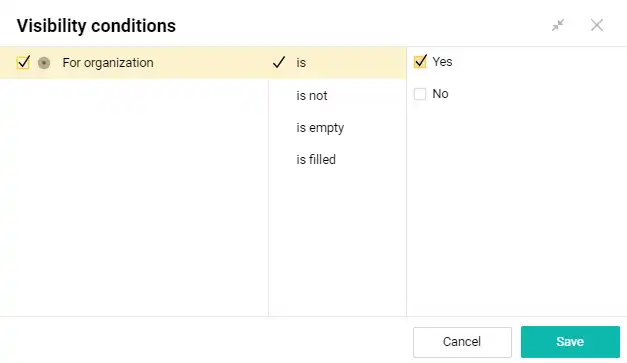This screenshot has width=627, height=363.
Task: Choose the 'is' operator
Action: (x=301, y=63)
